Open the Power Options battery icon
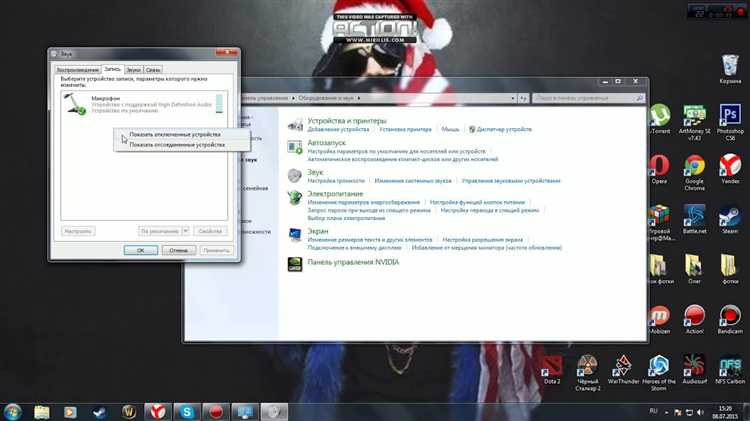The height and width of the screenshot is (421, 750). 295,199
